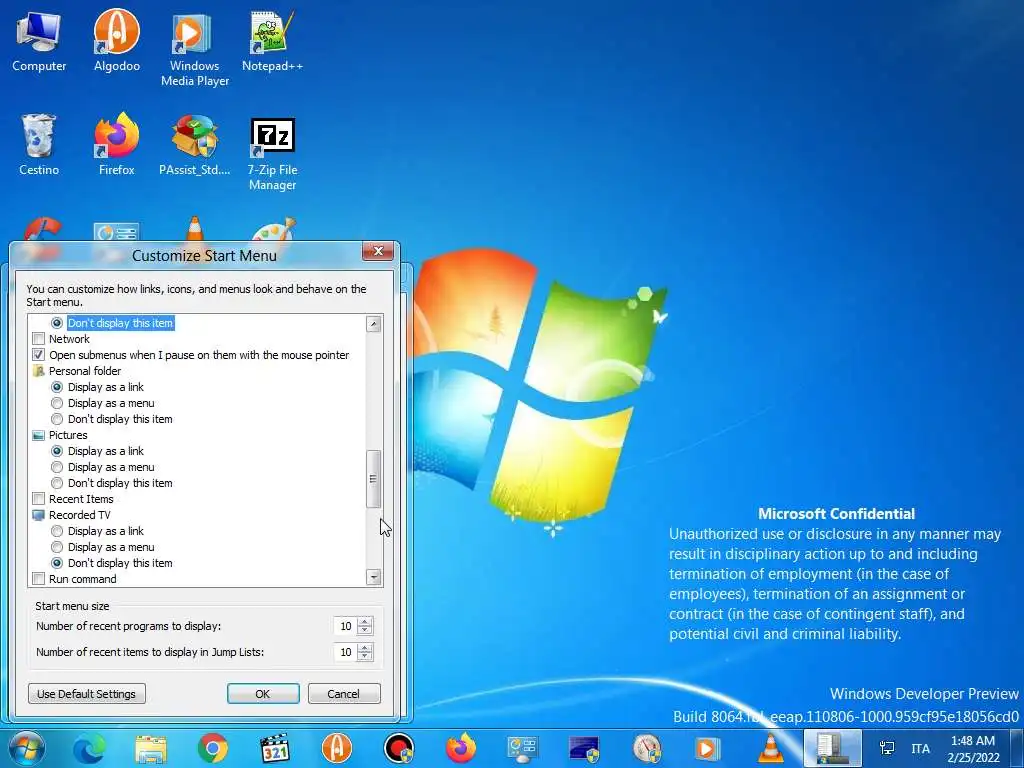Click the ITA language indicator
This screenshot has width=1024, height=768.
click(x=920, y=748)
